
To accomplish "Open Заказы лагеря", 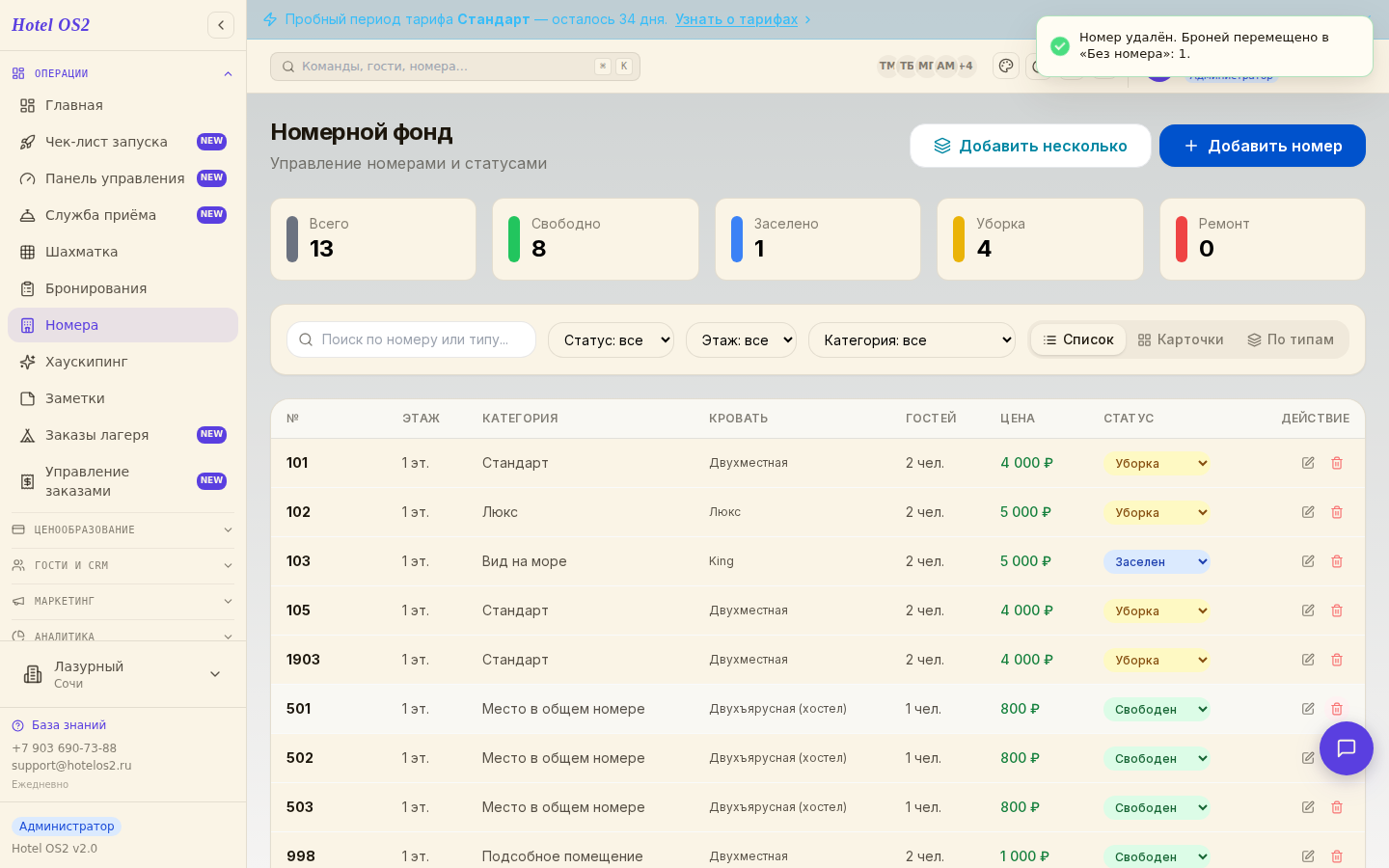I will pyautogui.click(x=123, y=435).
